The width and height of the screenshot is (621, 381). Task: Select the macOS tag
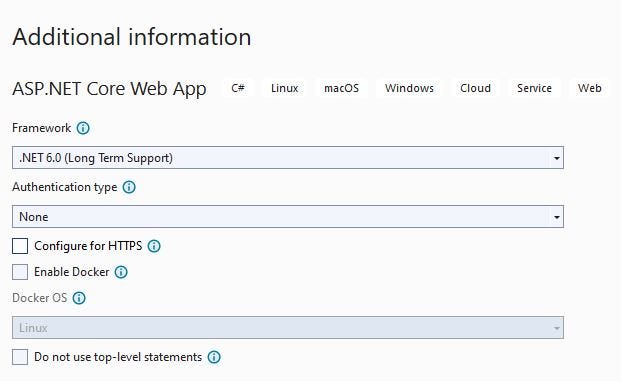click(341, 88)
